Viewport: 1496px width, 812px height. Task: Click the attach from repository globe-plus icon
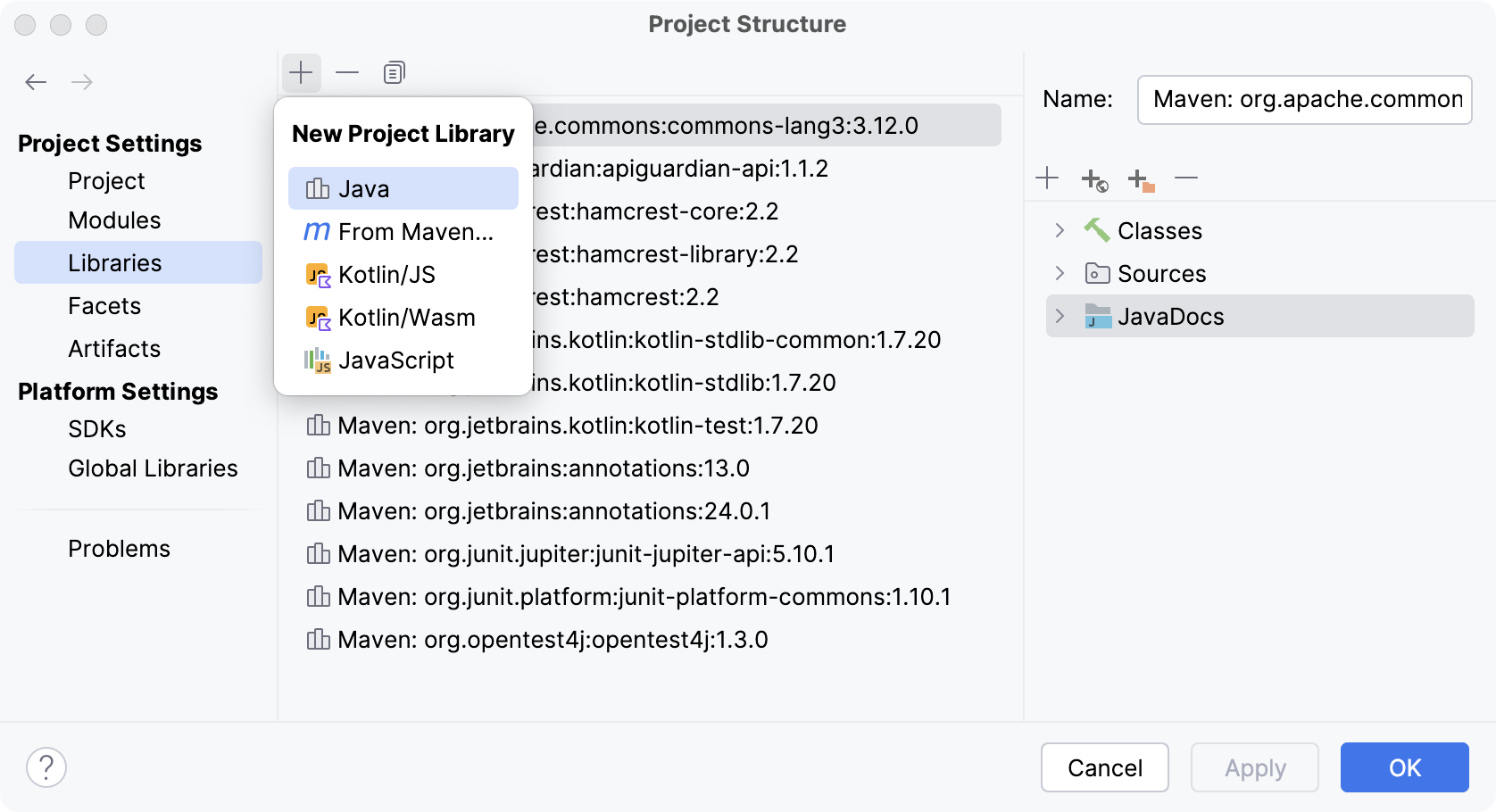(x=1093, y=179)
